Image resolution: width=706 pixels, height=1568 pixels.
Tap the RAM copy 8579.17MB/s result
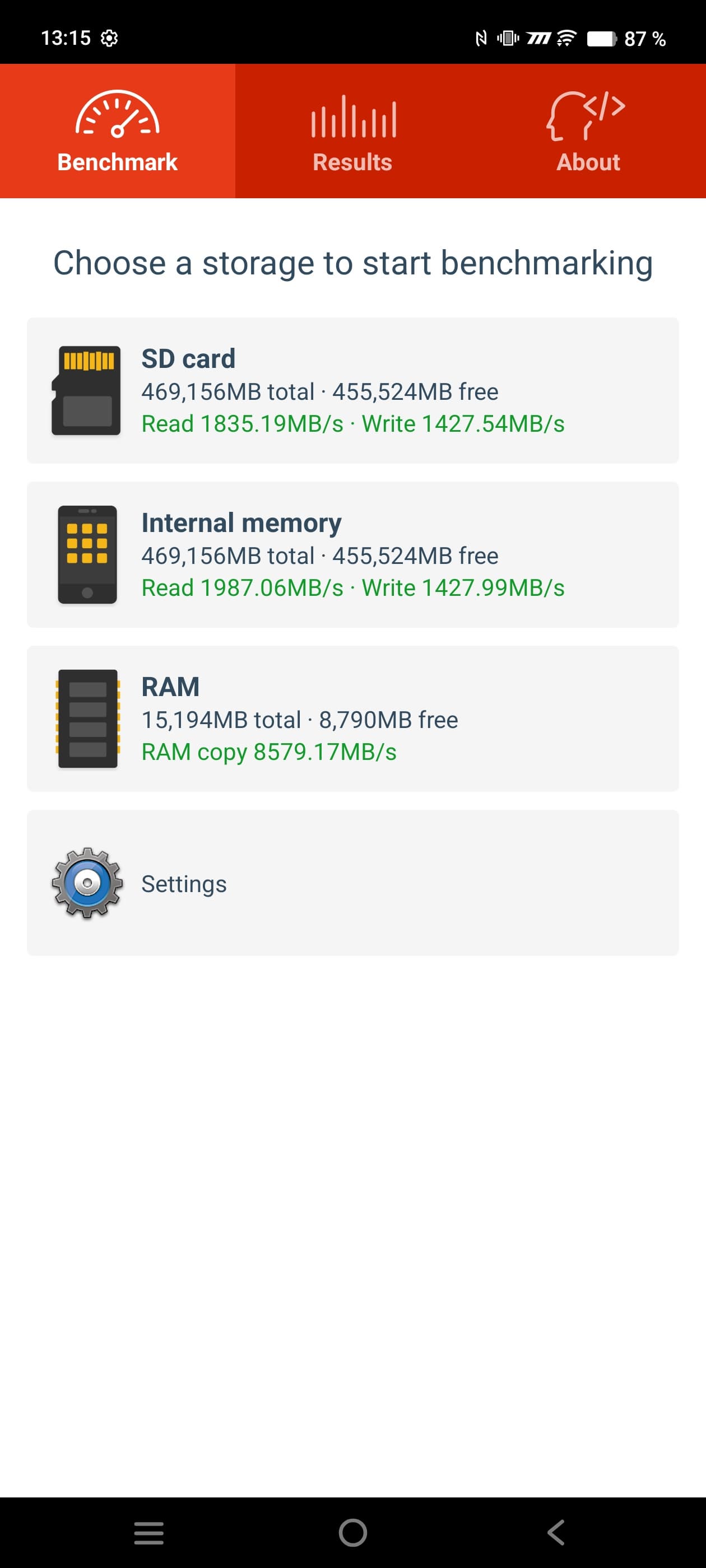click(x=268, y=752)
